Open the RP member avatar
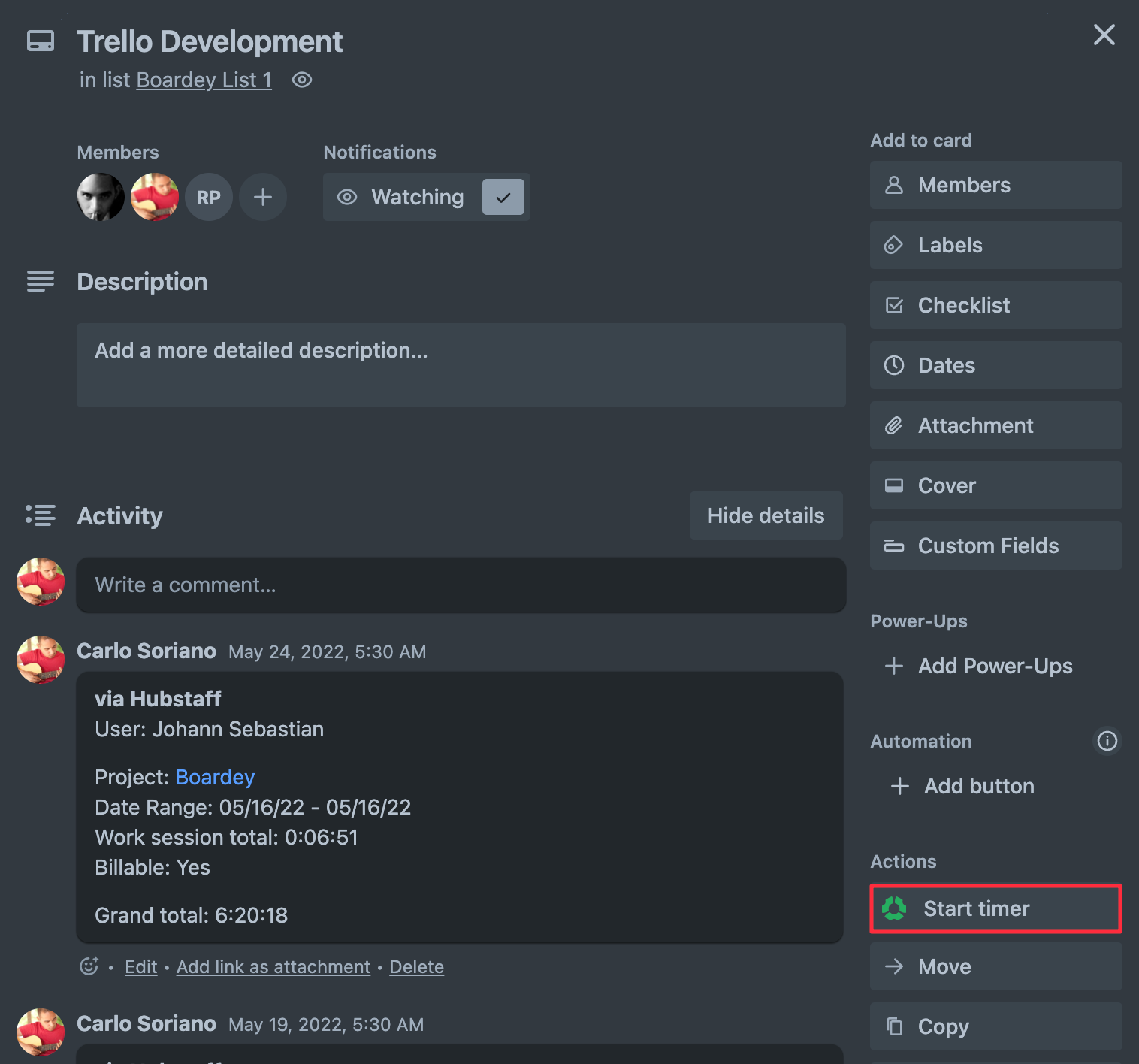This screenshot has width=1139, height=1064. pos(209,197)
